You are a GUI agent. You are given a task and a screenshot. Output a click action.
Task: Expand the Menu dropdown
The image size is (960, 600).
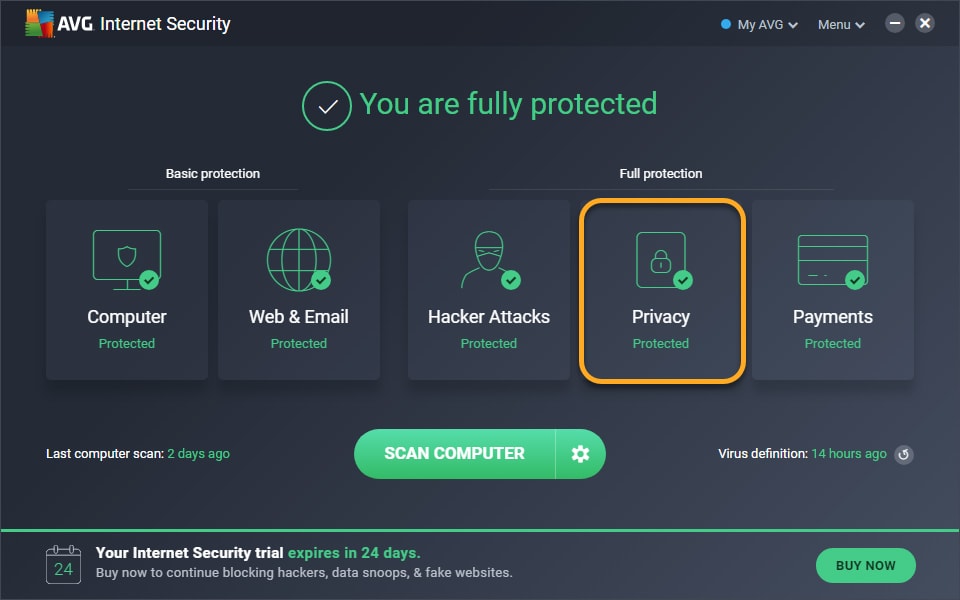coord(834,23)
